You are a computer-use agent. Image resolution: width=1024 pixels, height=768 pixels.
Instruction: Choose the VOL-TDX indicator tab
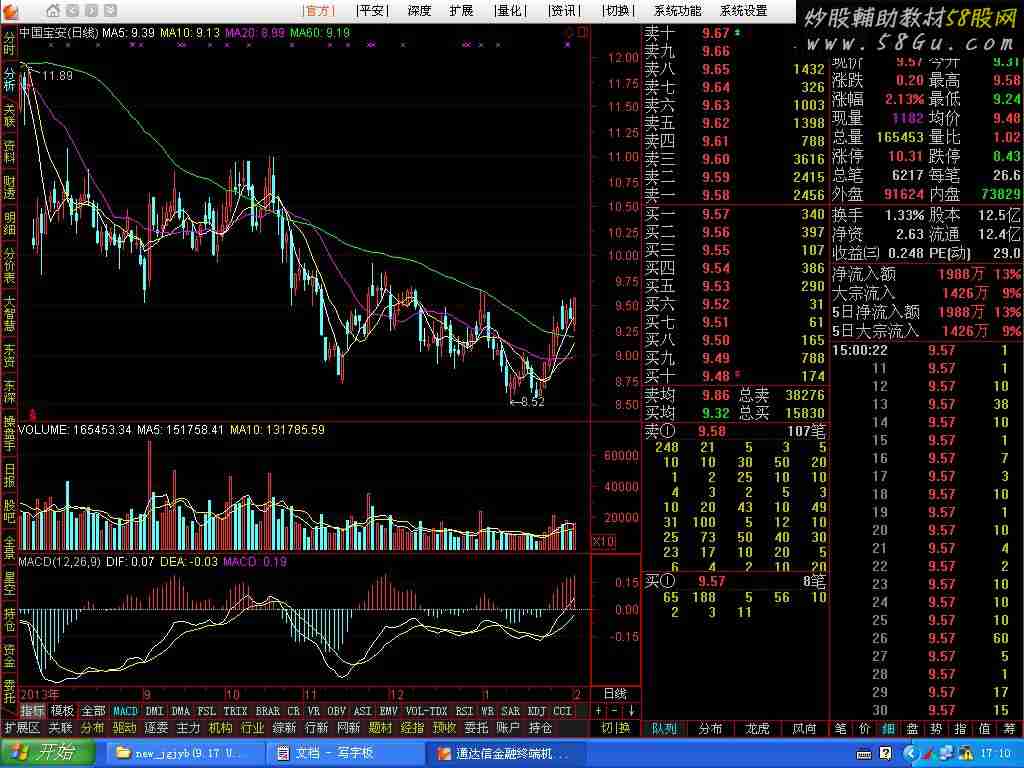[426, 711]
